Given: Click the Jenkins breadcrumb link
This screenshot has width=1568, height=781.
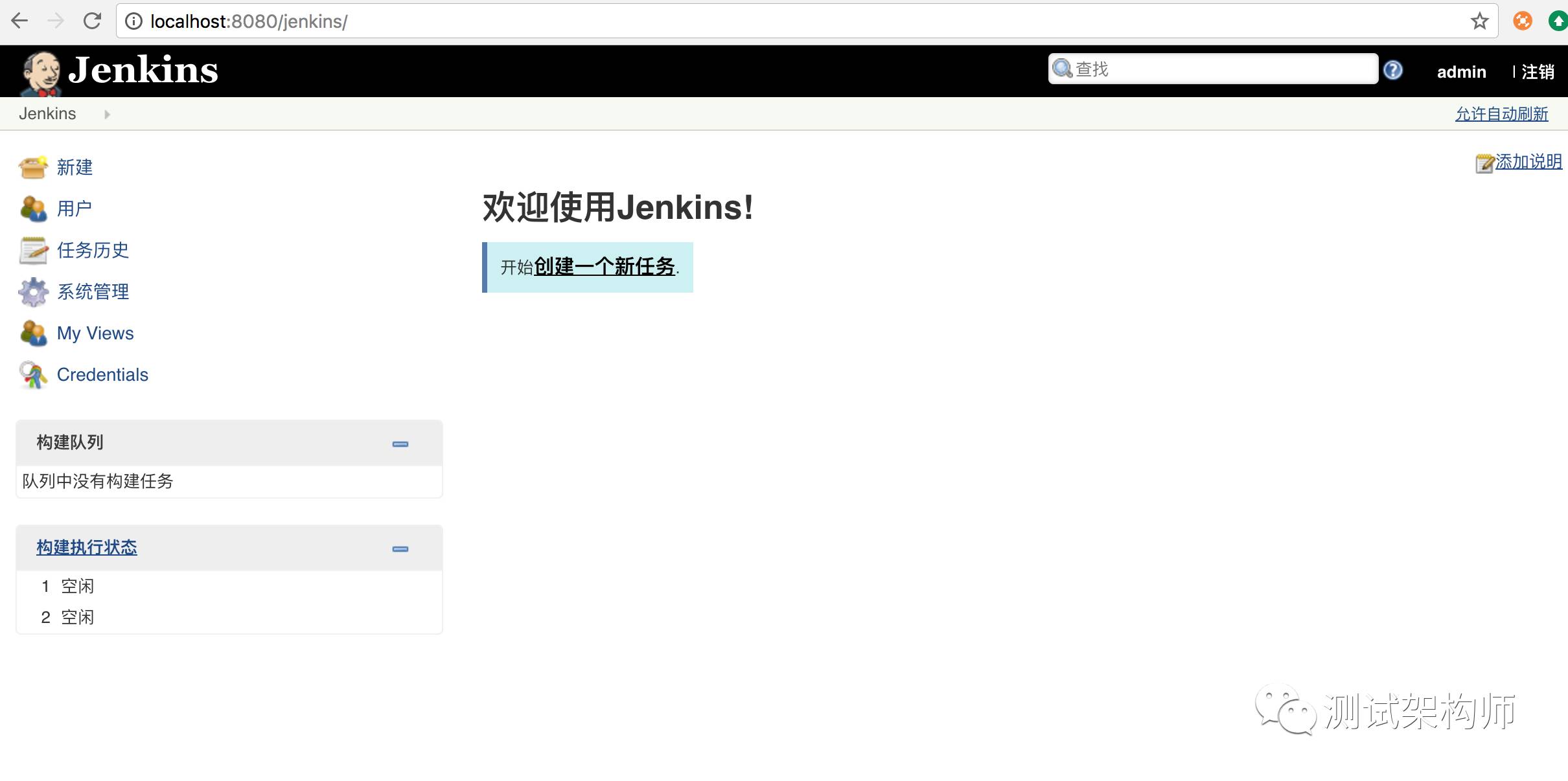Looking at the screenshot, I should 47,114.
